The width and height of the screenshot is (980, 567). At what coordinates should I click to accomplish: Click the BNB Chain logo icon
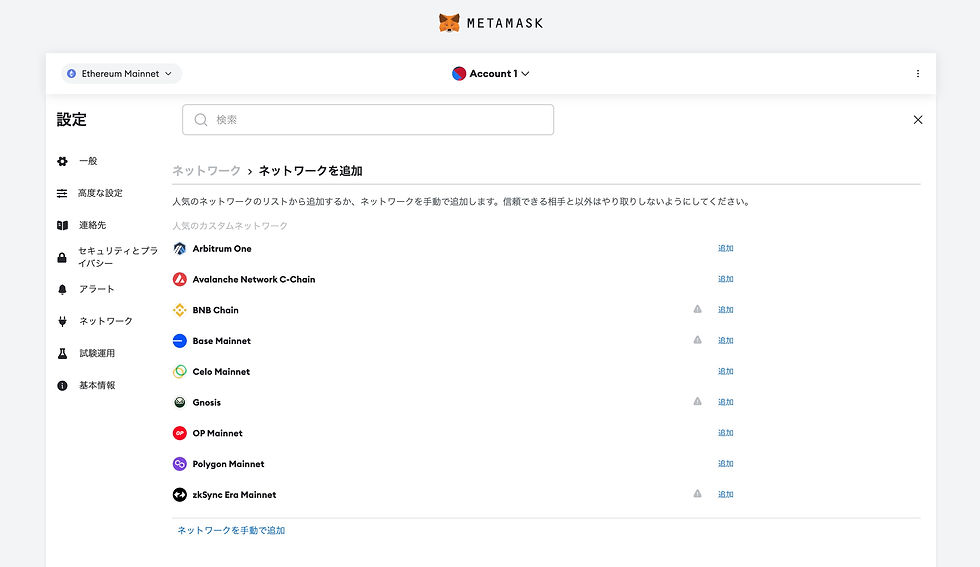(179, 310)
